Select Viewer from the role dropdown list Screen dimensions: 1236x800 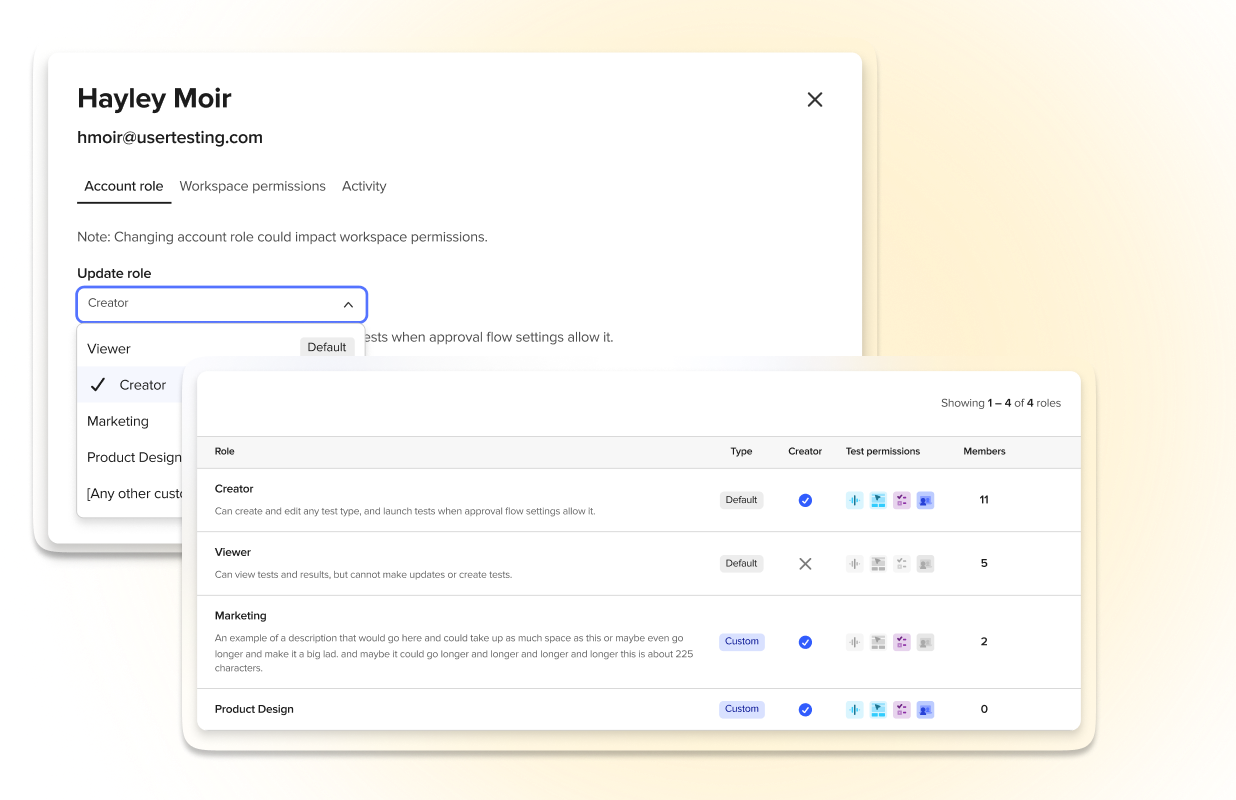pos(108,348)
